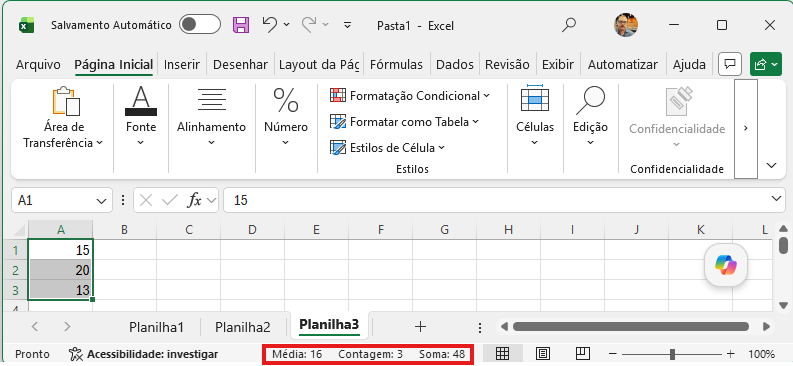Go to the Dados tab
The height and width of the screenshot is (366, 793).
(x=455, y=65)
